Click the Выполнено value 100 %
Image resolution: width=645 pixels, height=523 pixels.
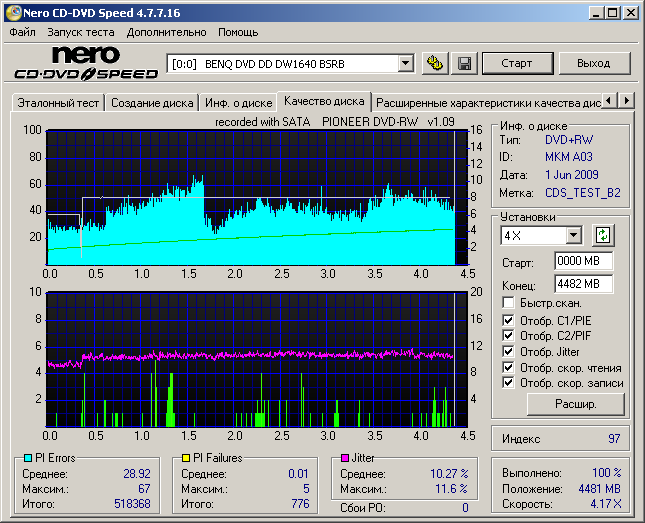607,472
